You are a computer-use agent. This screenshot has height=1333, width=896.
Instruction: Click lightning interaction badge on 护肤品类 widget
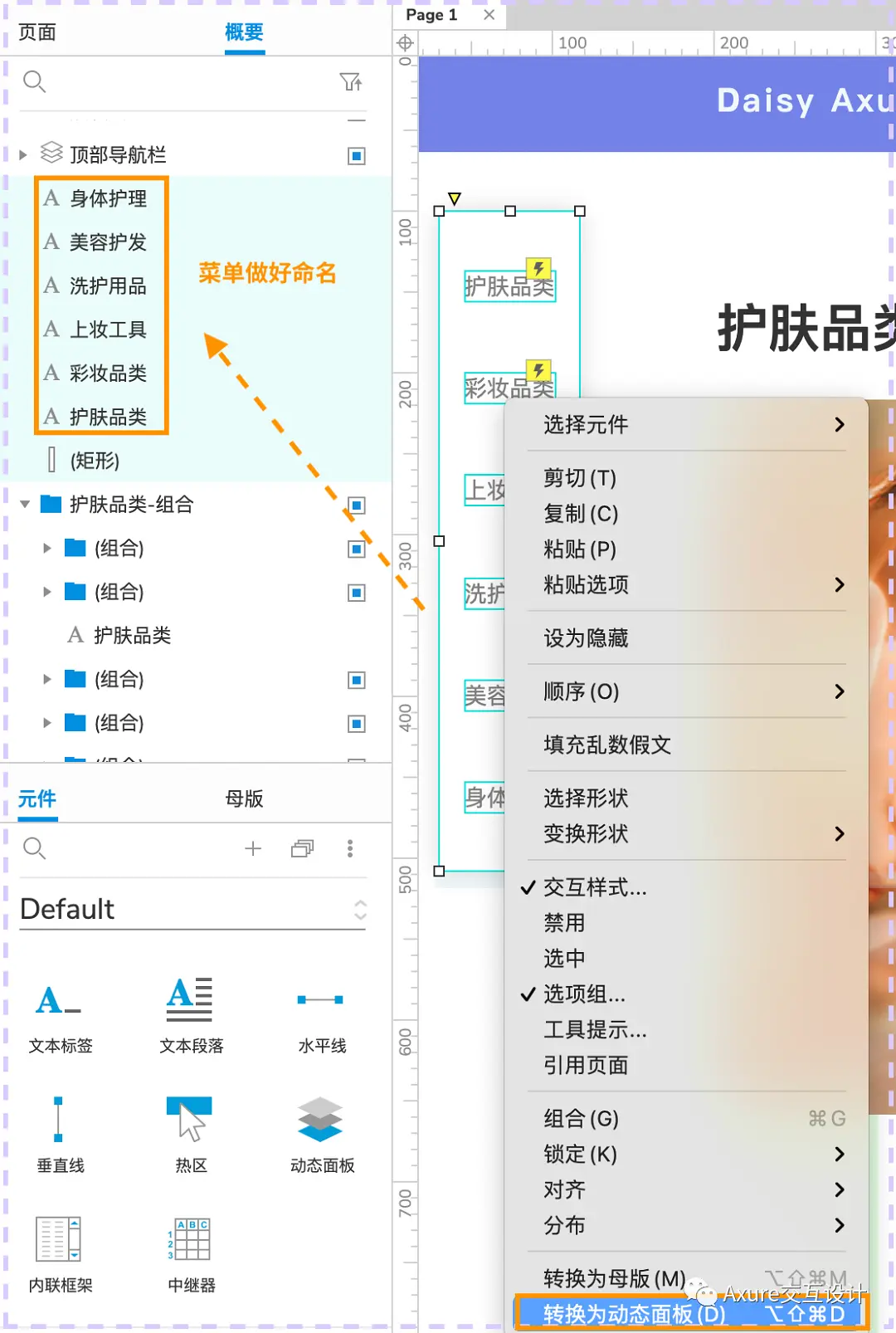pos(539,268)
